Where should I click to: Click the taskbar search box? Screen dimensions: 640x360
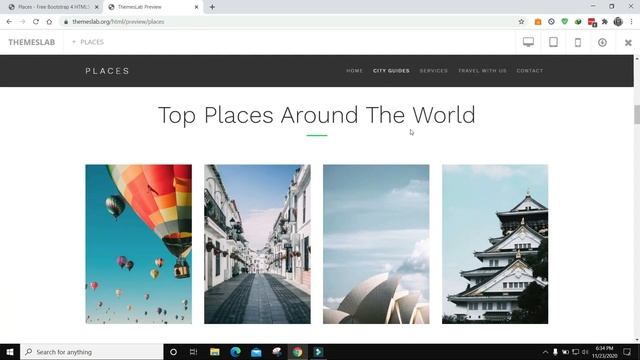(x=92, y=352)
